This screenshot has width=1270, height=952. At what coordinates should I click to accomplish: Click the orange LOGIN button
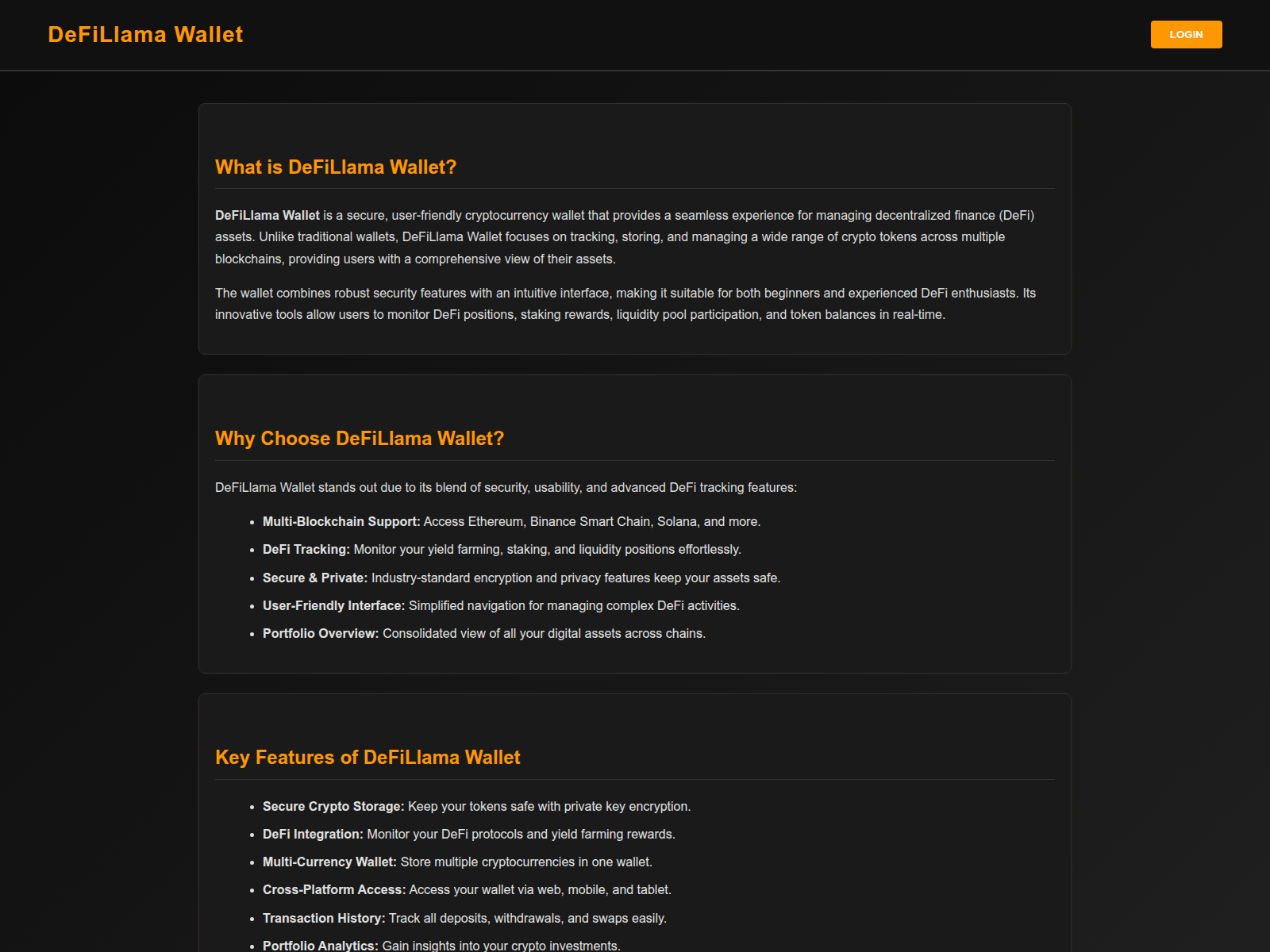click(1186, 34)
